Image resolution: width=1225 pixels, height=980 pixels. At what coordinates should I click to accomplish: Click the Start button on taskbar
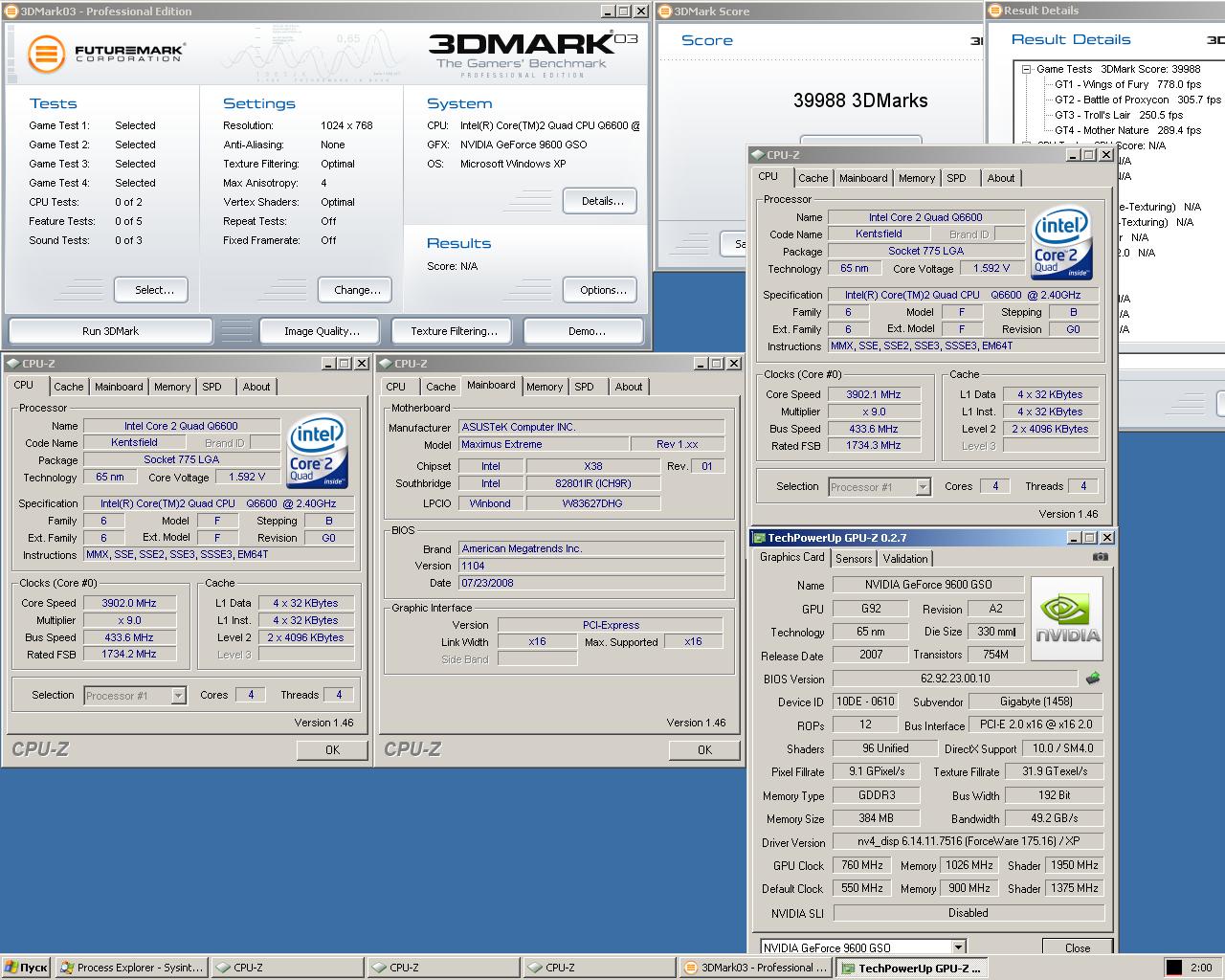[x=26, y=968]
